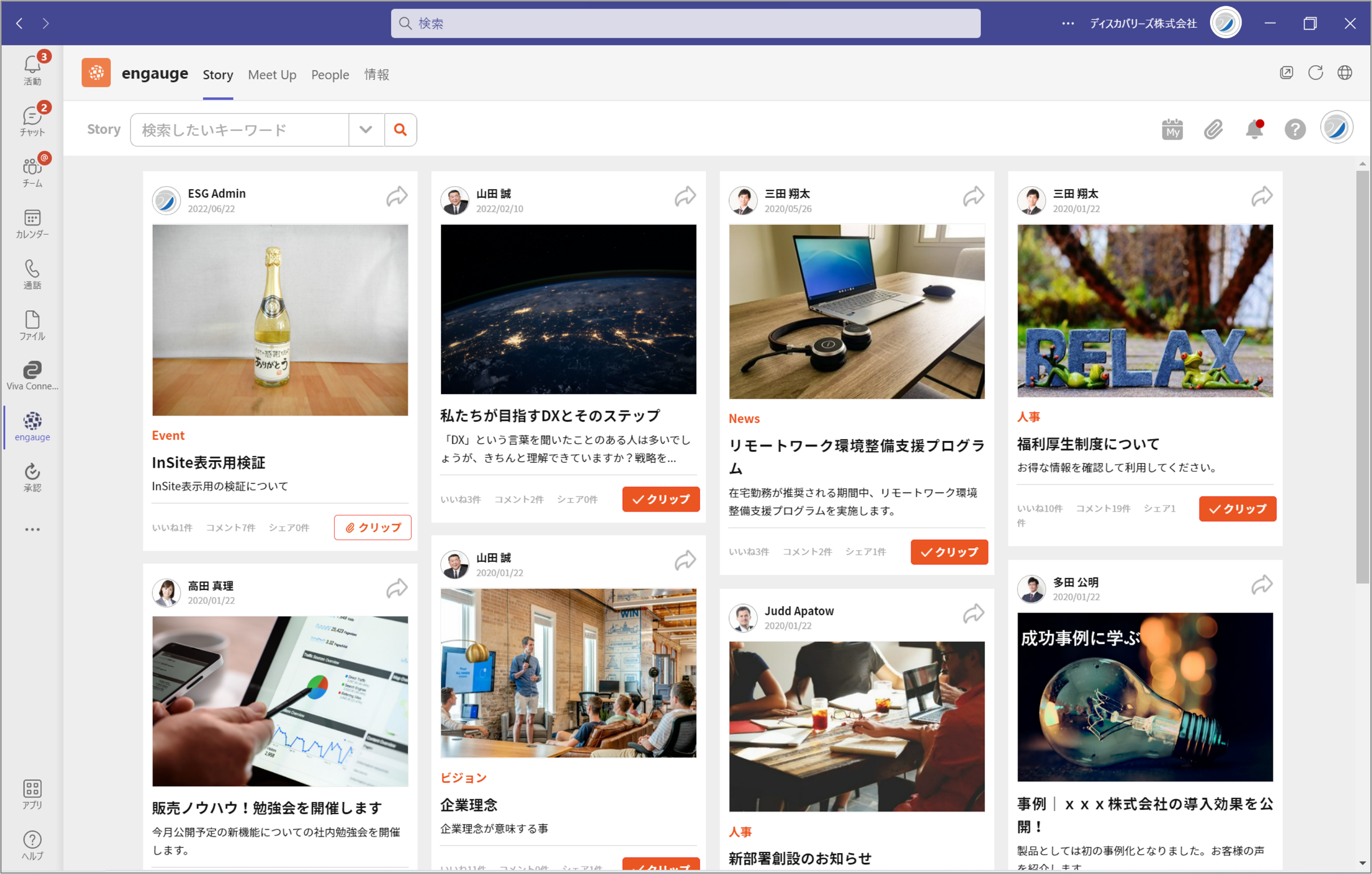1372x874 pixels.
Task: Open Teams settings menu via title bar ellipsis
Action: [1068, 23]
